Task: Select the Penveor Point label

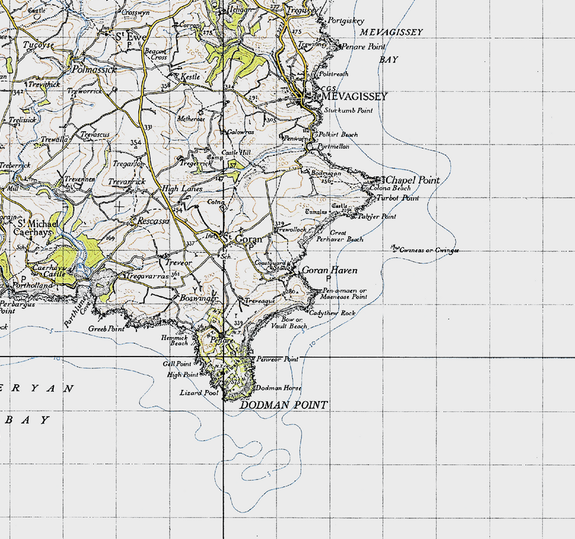Action: tap(277, 359)
